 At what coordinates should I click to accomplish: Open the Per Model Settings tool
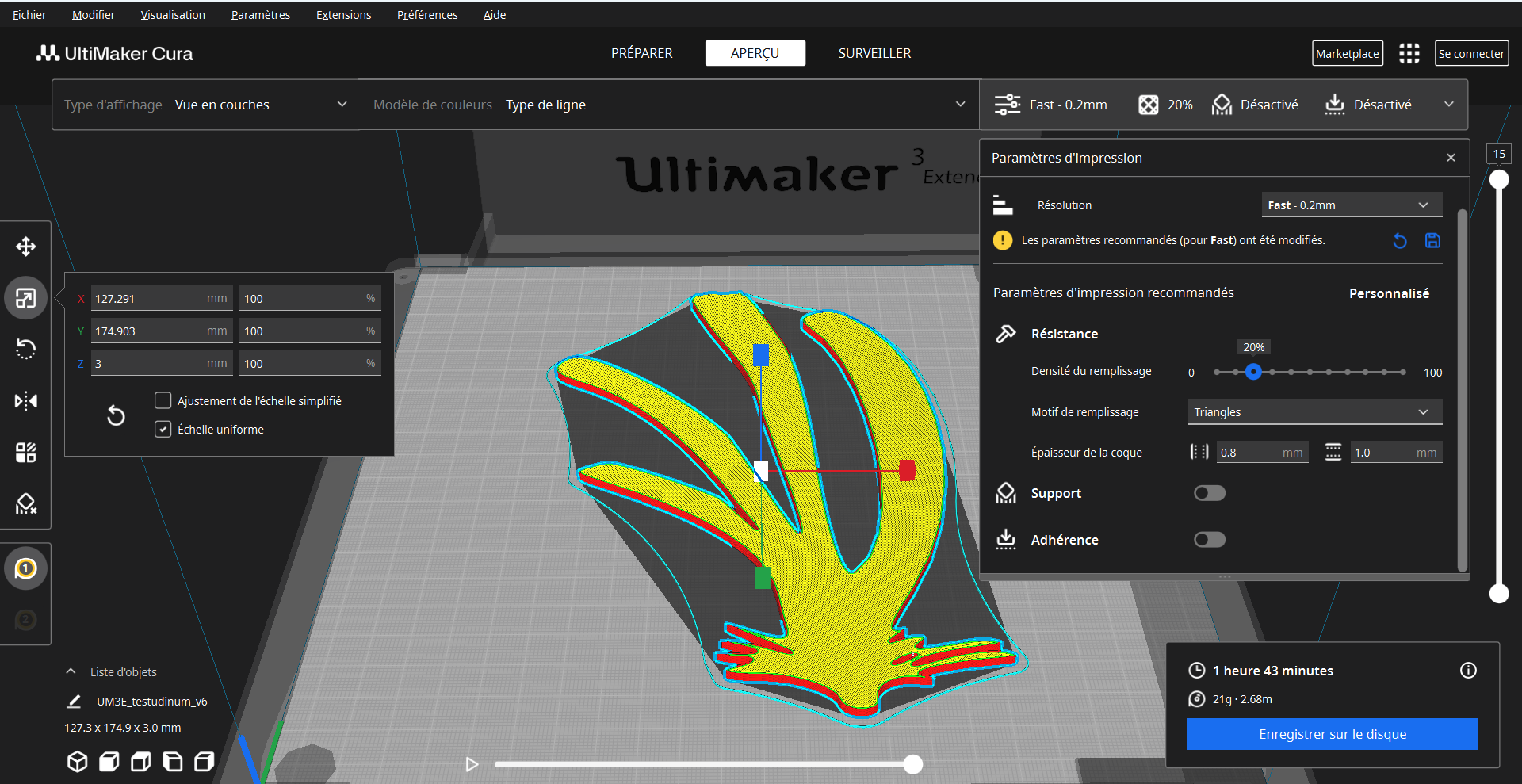[x=25, y=453]
